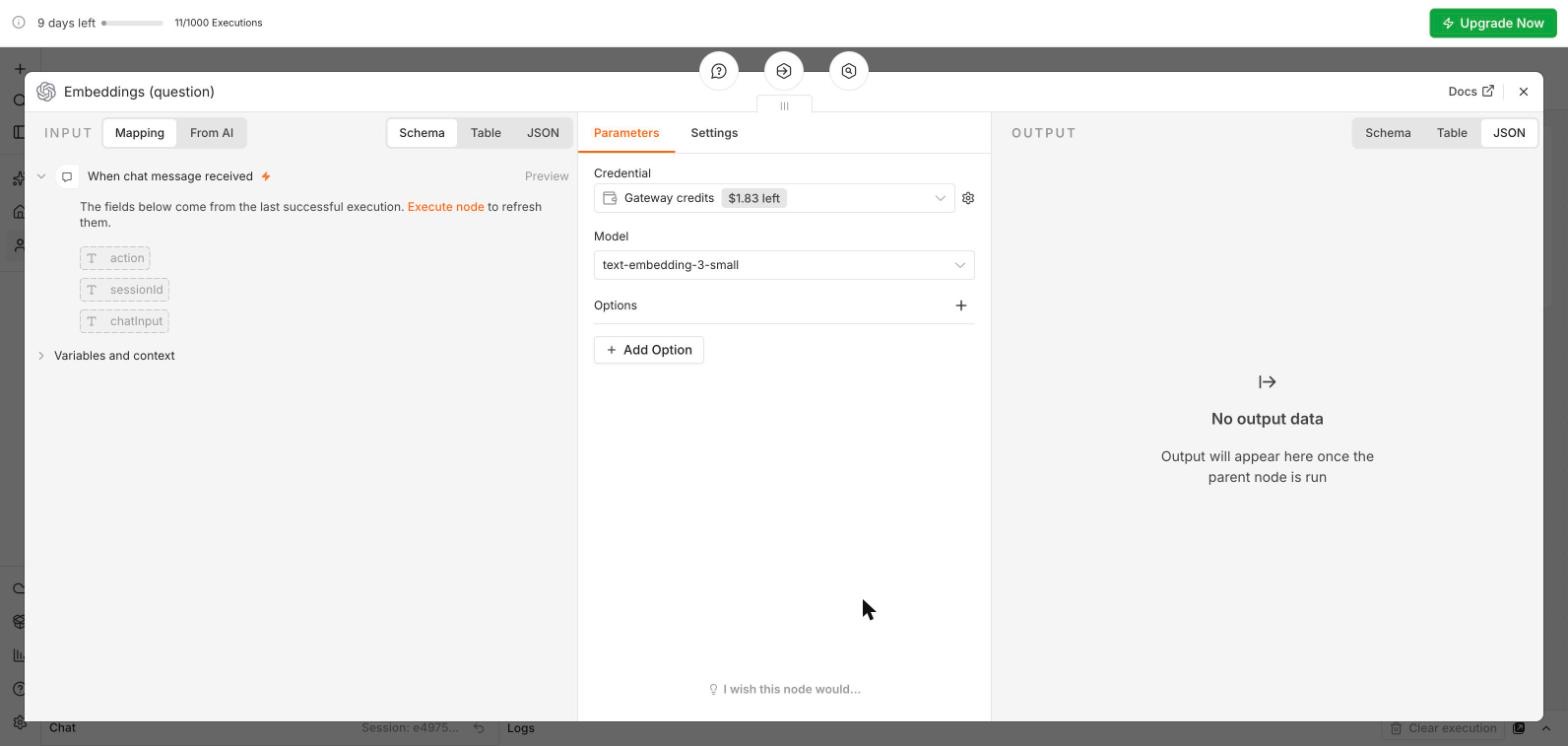Switch input mode to From AI

pos(212,133)
